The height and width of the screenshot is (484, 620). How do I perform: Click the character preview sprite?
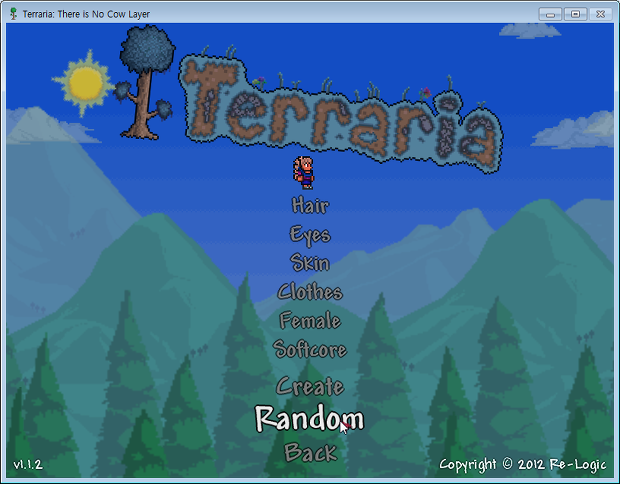coord(304,172)
